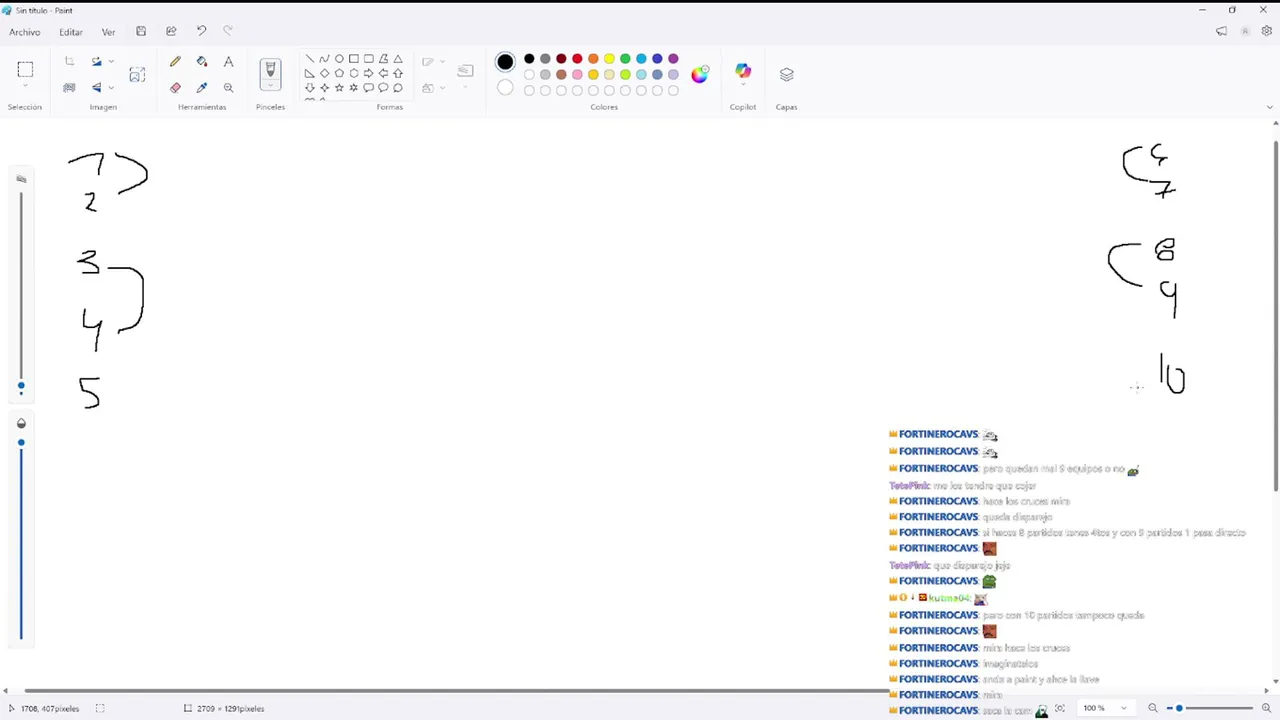The image size is (1280, 720).
Task: Select secondary color 2 white circle
Action: click(x=505, y=88)
